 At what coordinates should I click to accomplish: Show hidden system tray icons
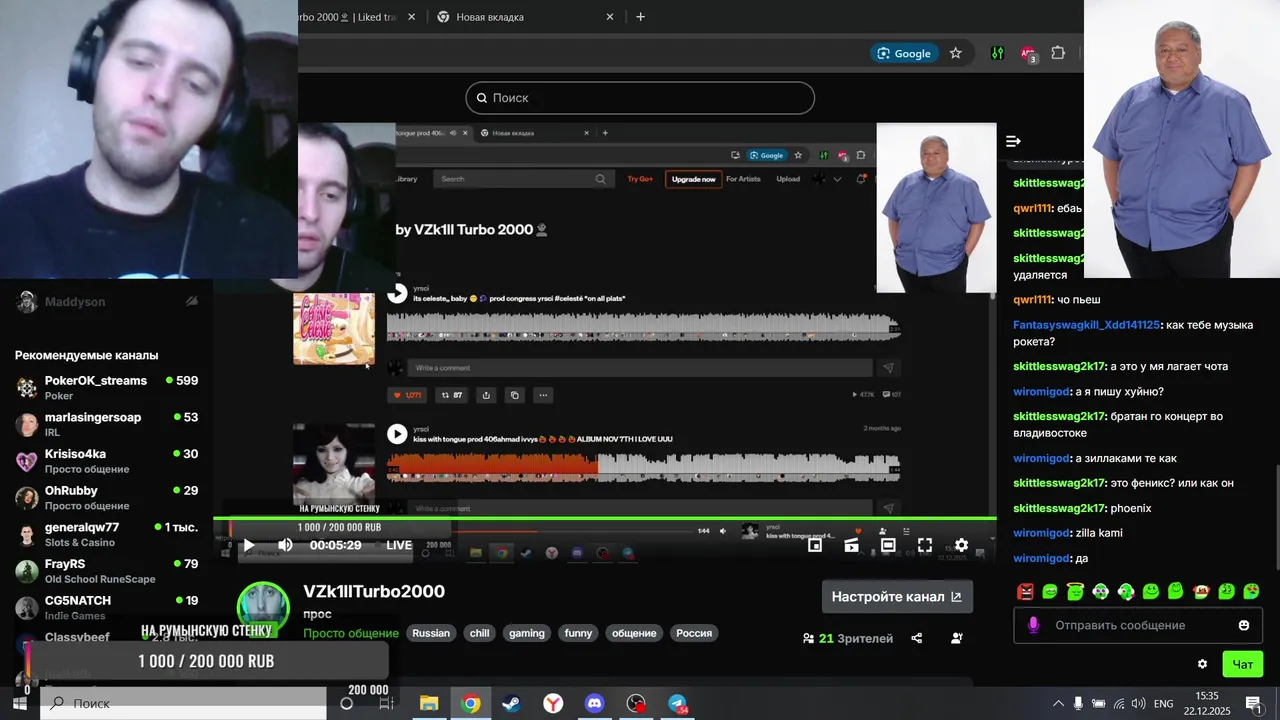click(x=1058, y=703)
